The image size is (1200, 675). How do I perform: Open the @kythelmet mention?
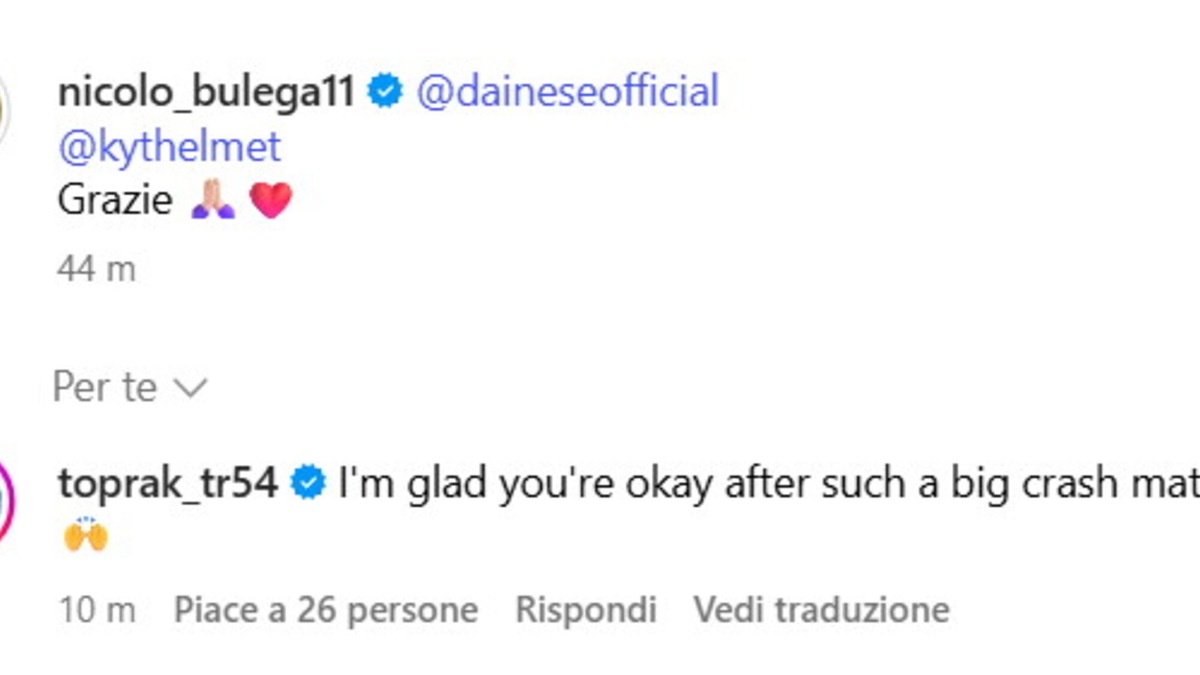click(x=170, y=147)
